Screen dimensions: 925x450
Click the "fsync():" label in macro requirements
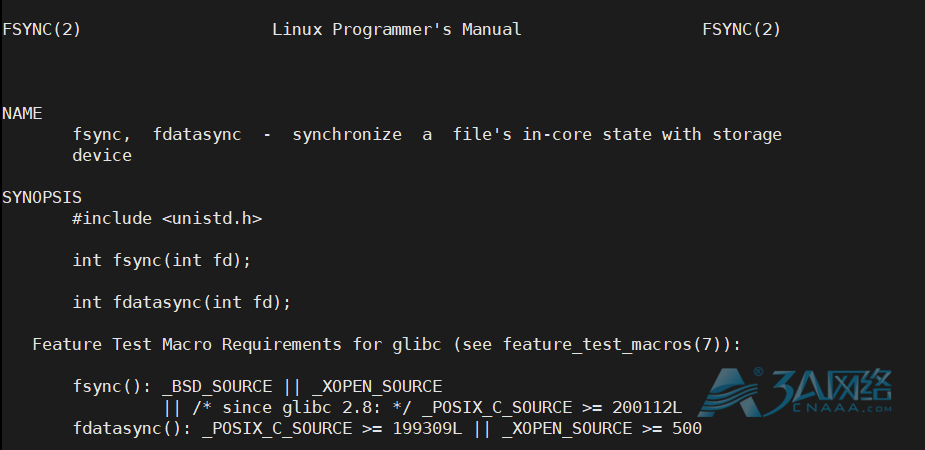click(x=111, y=386)
